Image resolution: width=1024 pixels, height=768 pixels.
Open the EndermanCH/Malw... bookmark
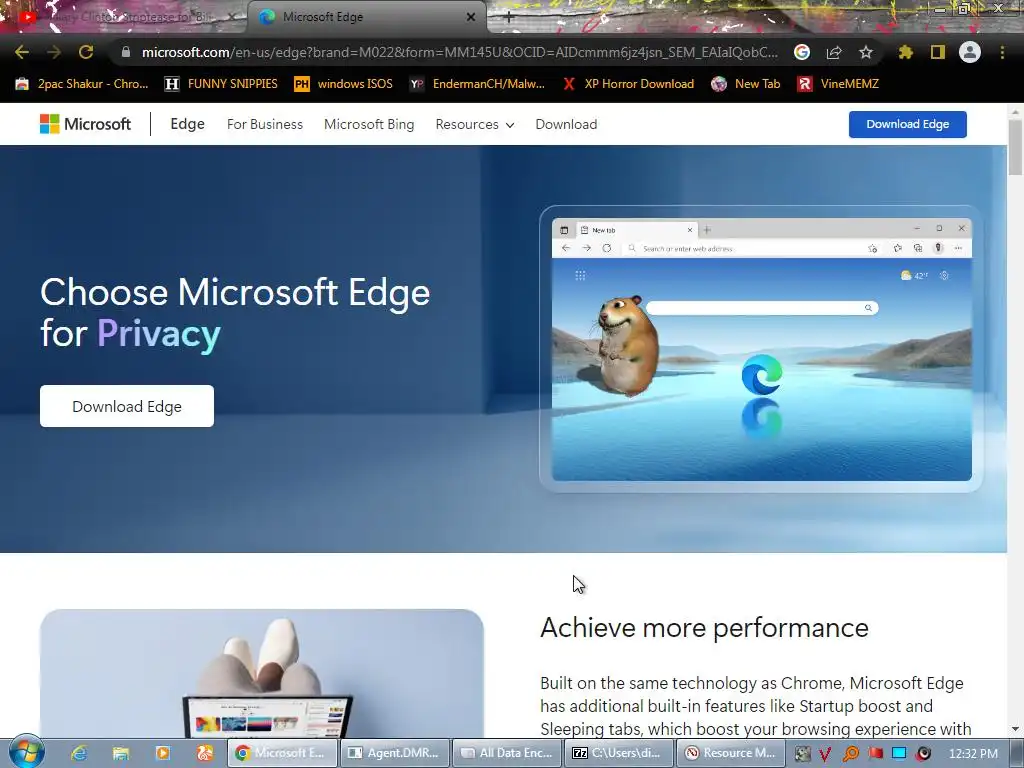(x=477, y=84)
